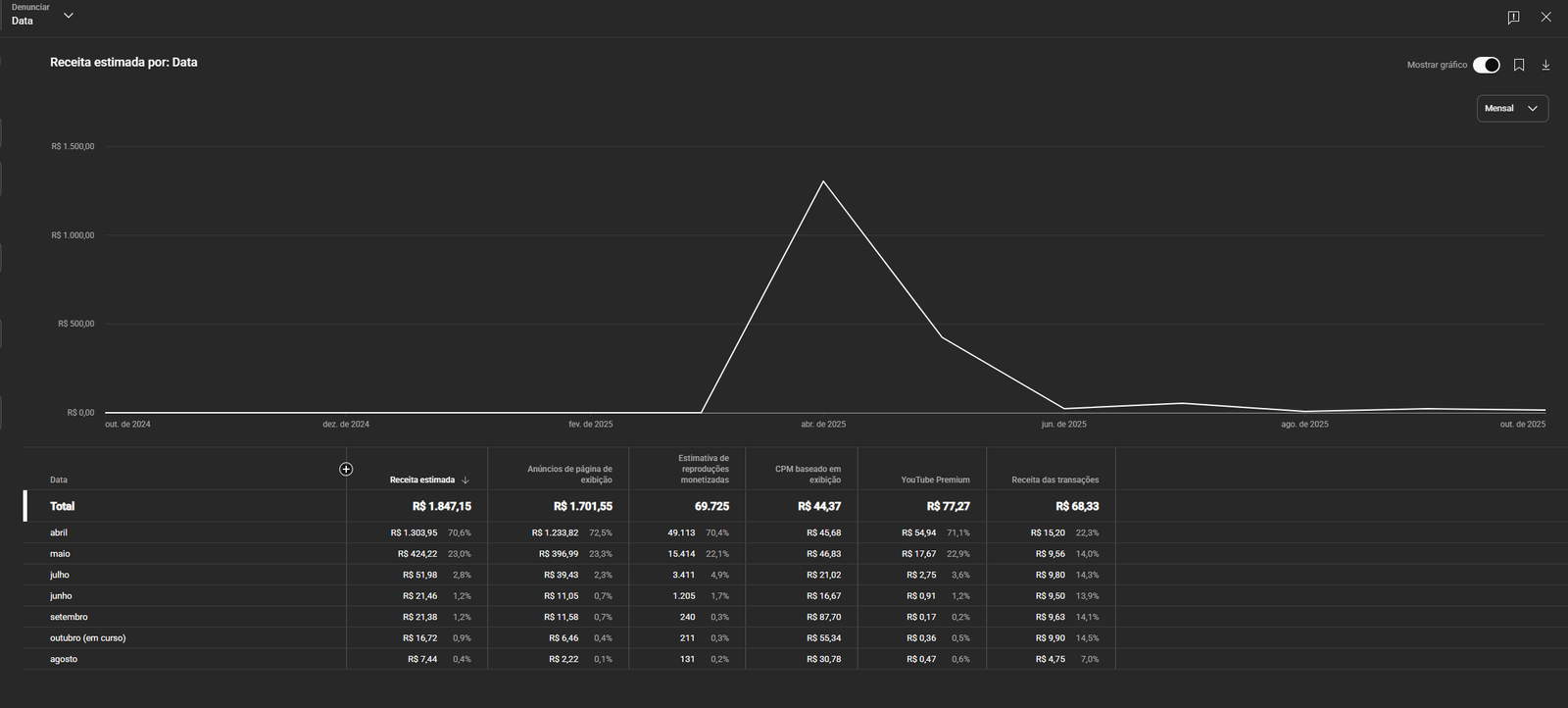Add a metric with the plus circle icon

[346, 469]
